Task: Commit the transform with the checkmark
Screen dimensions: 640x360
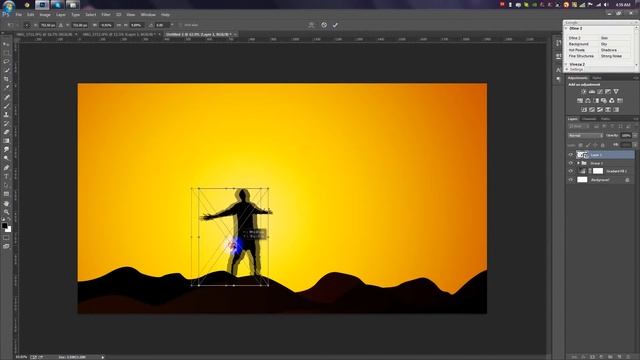Action: pos(335,25)
